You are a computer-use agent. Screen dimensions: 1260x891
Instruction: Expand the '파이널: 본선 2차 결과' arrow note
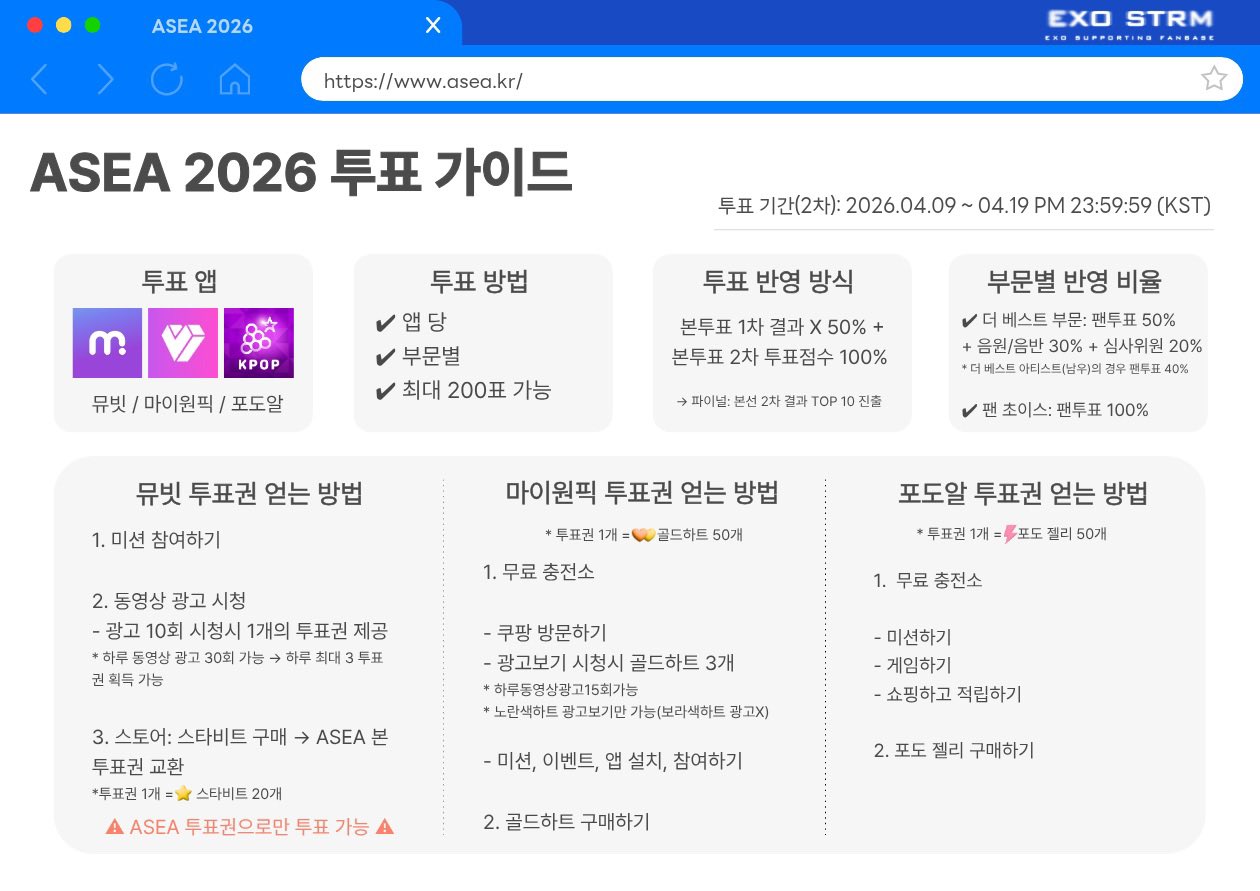(x=782, y=403)
